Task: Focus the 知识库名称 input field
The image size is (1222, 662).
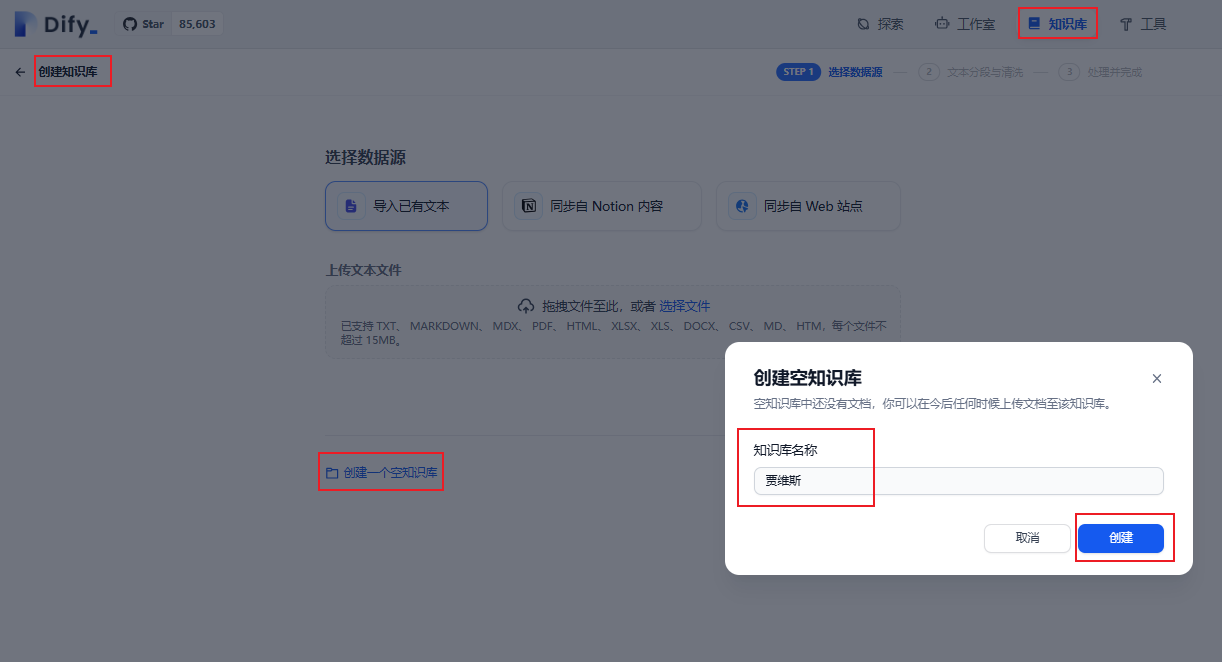Action: click(958, 481)
